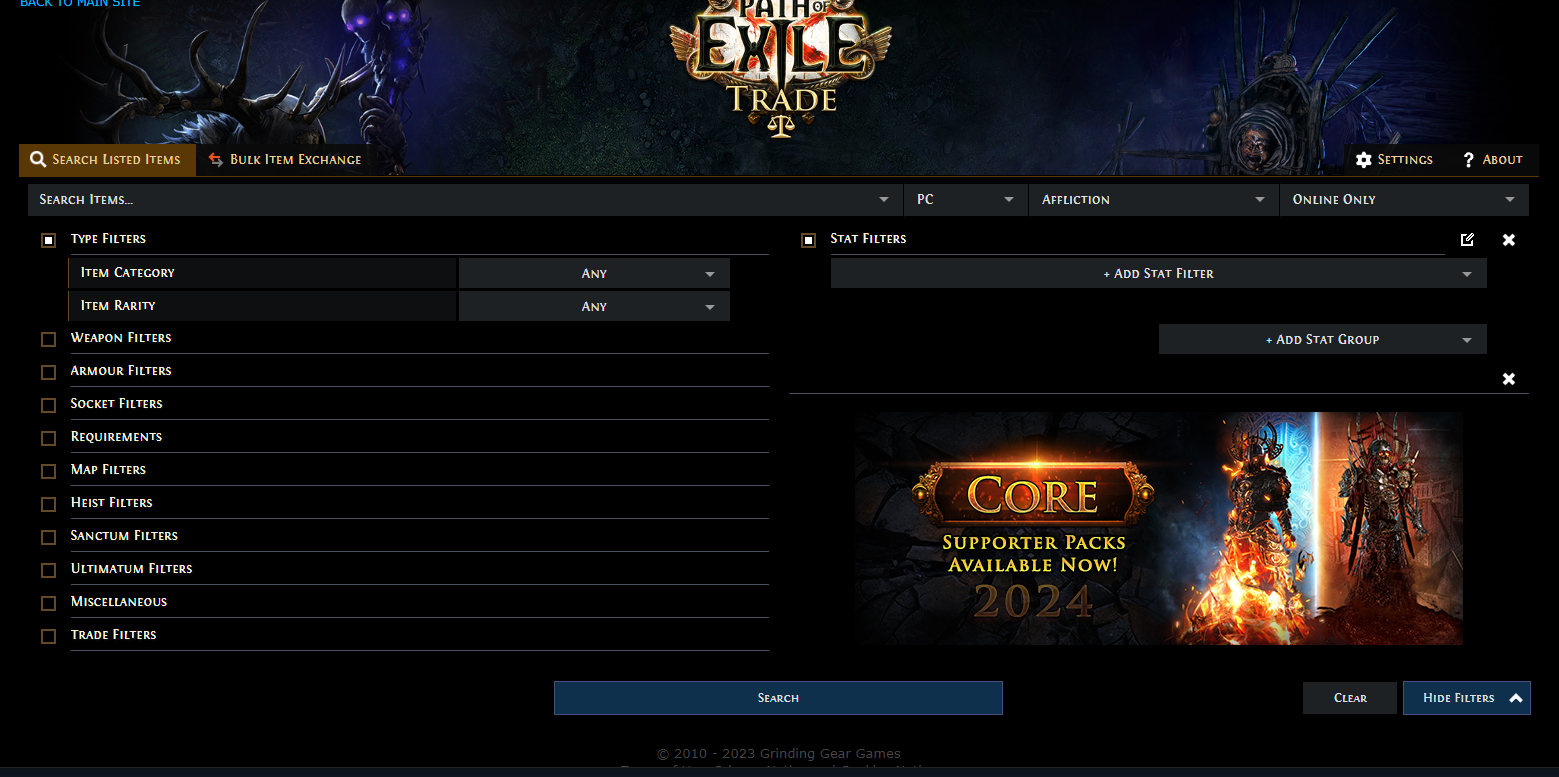Open the Core Supporter Packs banner

1158,528
